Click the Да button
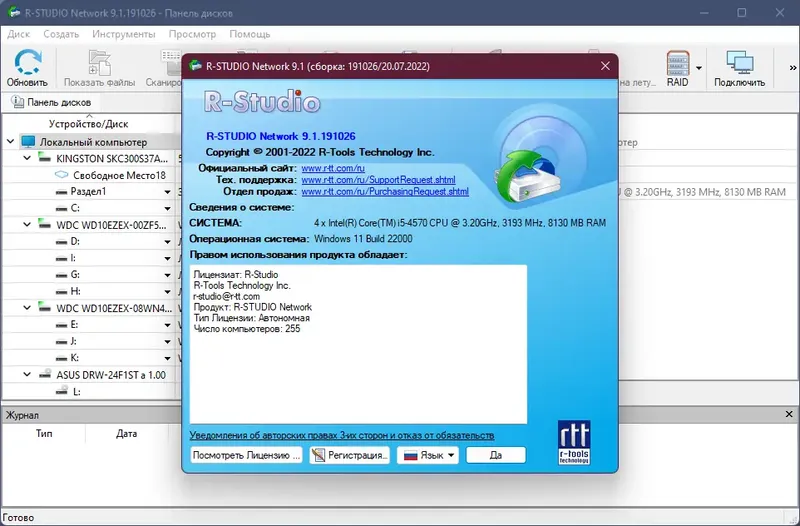The height and width of the screenshot is (526, 800). 496,455
